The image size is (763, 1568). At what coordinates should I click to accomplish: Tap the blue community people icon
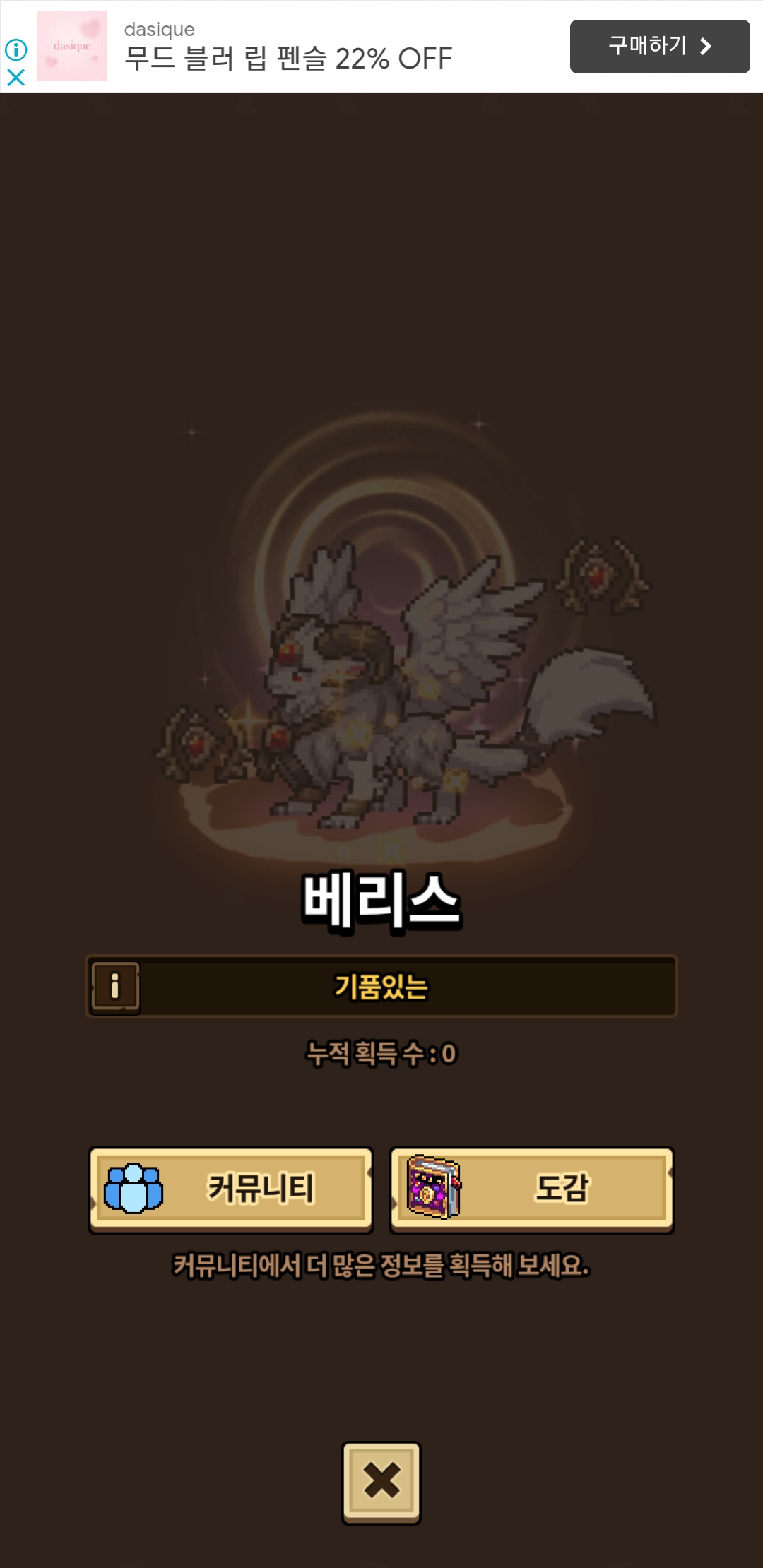pos(133,1189)
